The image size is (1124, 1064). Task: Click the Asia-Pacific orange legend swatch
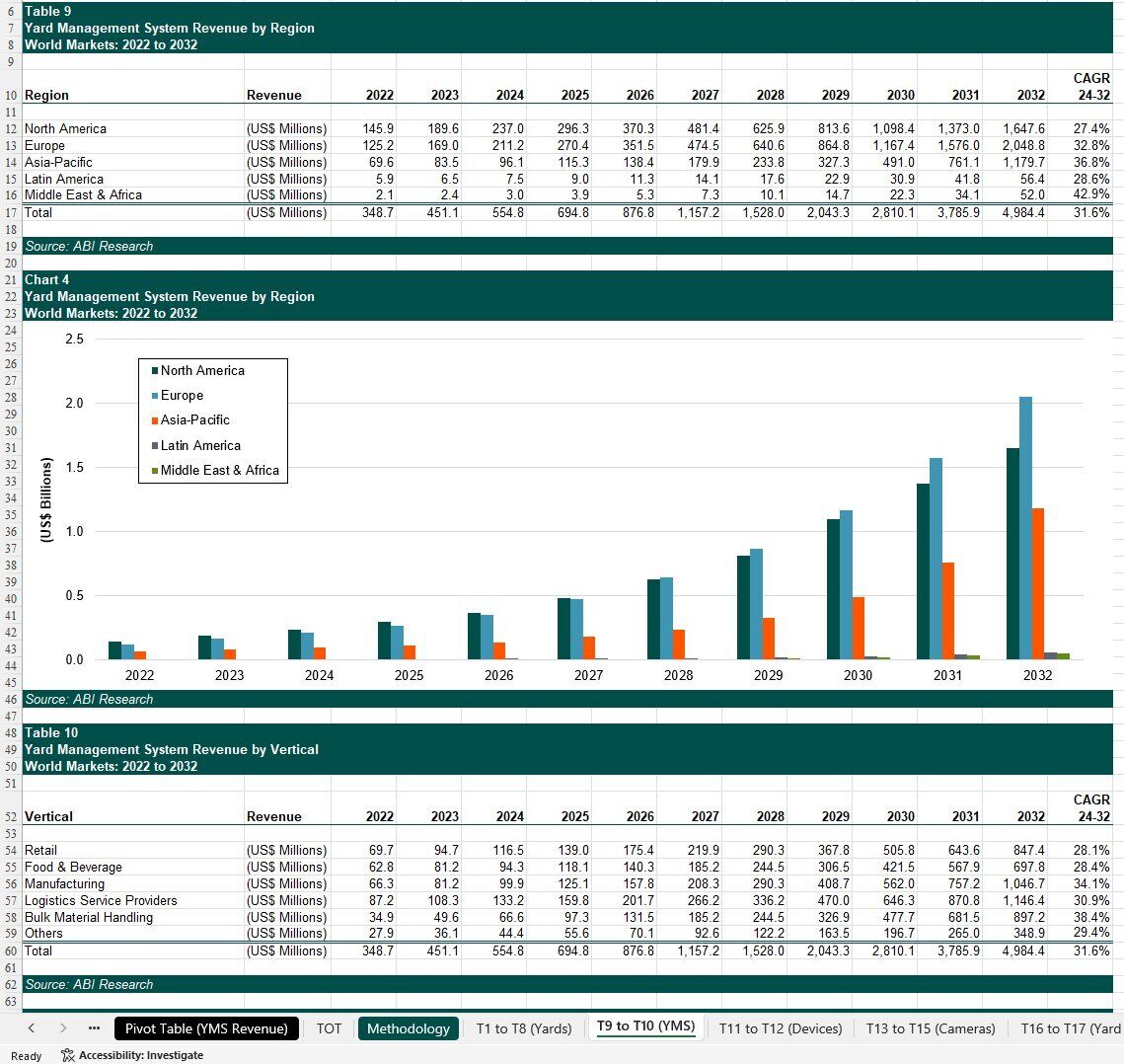[154, 420]
